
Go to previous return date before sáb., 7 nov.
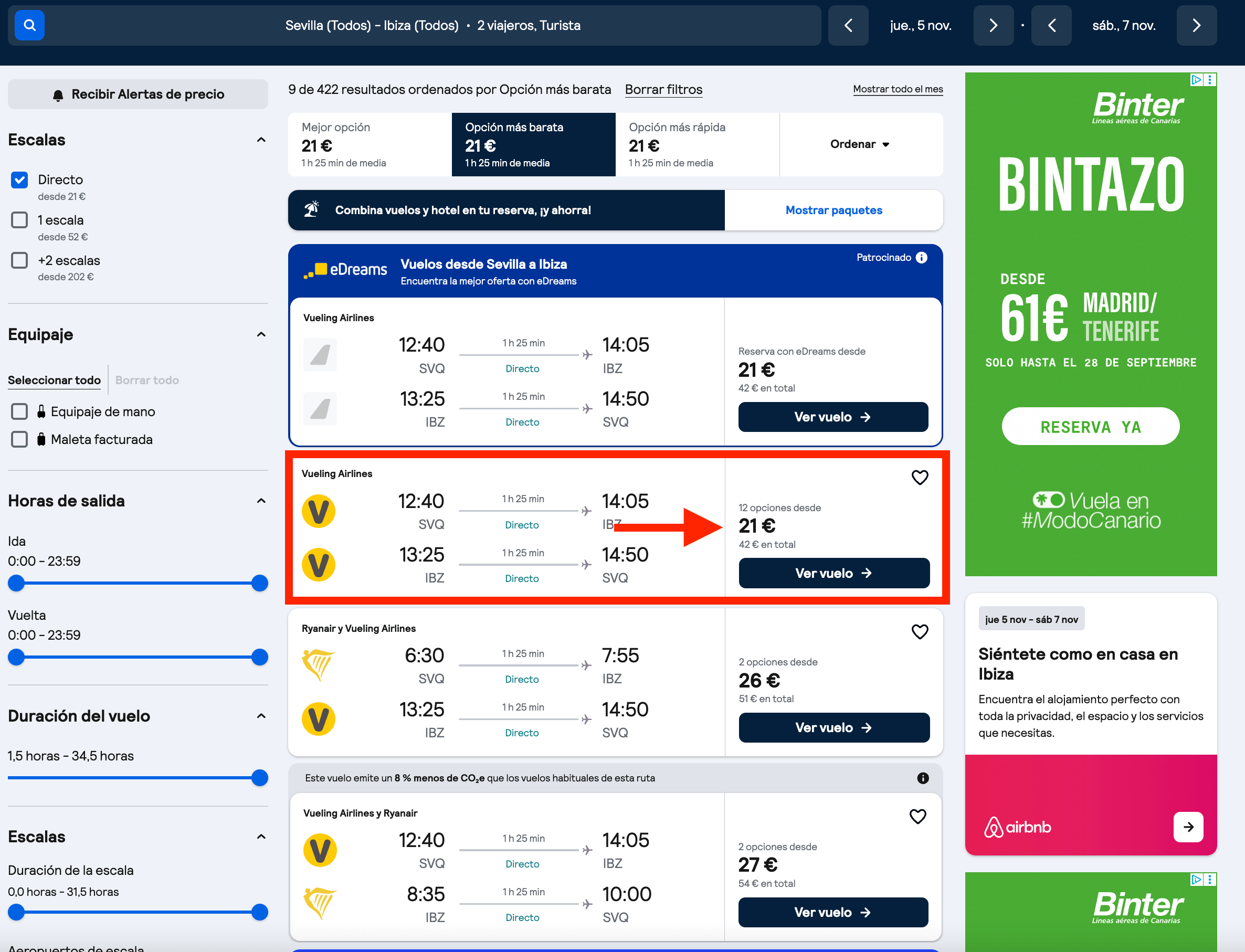point(1051,26)
